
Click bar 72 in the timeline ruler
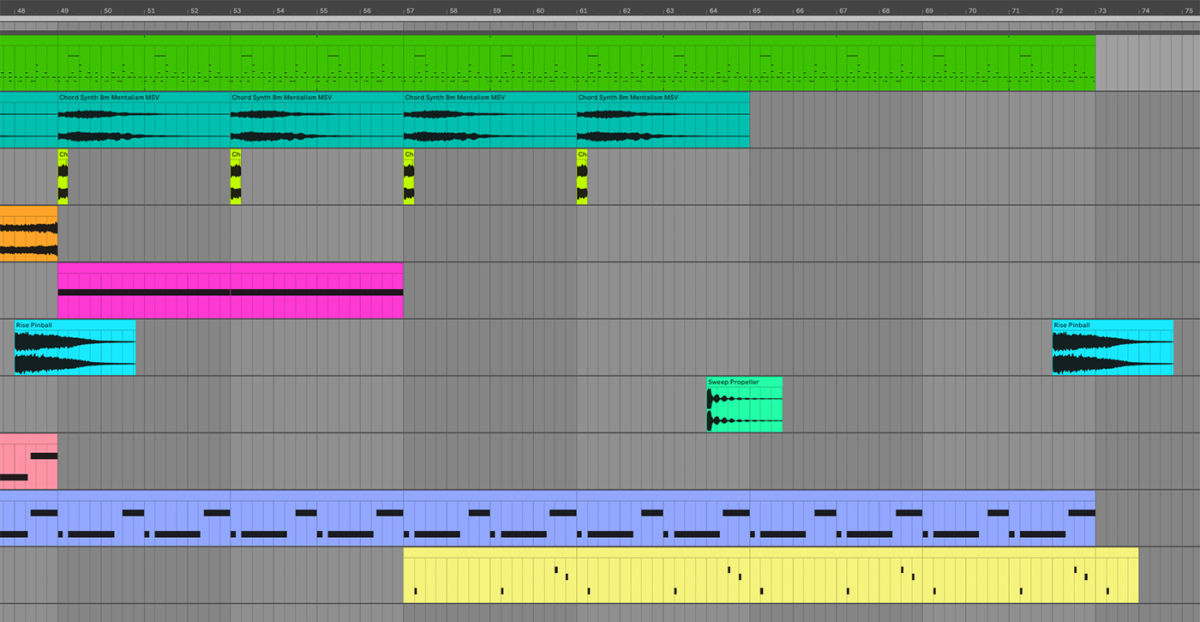[x=1058, y=9]
